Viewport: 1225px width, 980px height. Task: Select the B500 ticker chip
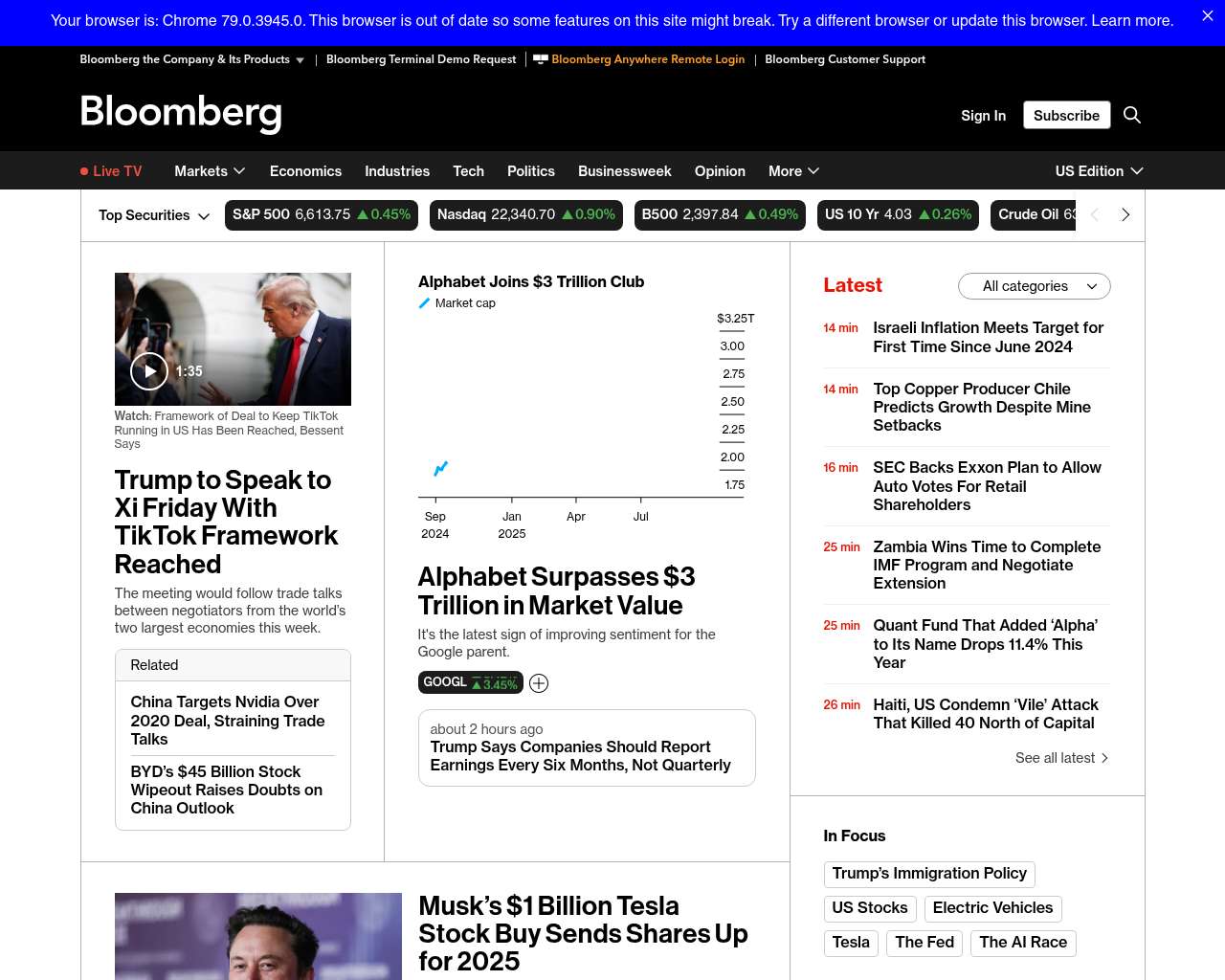(x=720, y=215)
